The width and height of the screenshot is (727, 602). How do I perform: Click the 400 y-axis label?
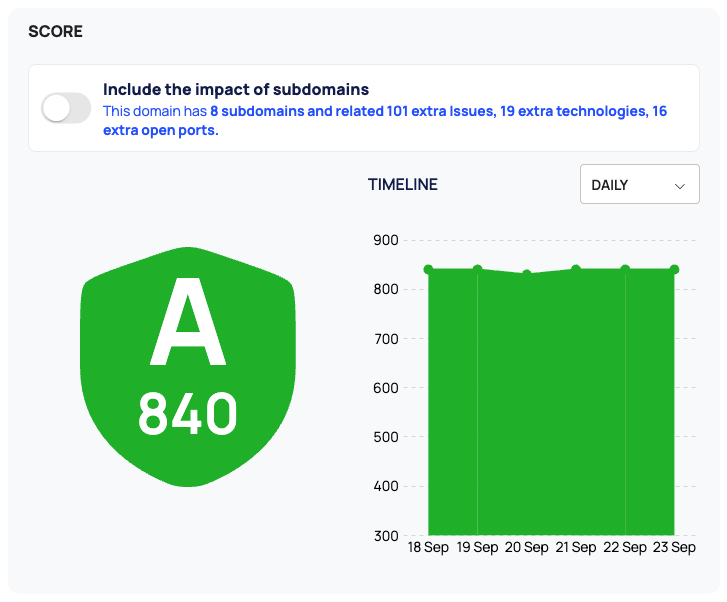pos(386,486)
